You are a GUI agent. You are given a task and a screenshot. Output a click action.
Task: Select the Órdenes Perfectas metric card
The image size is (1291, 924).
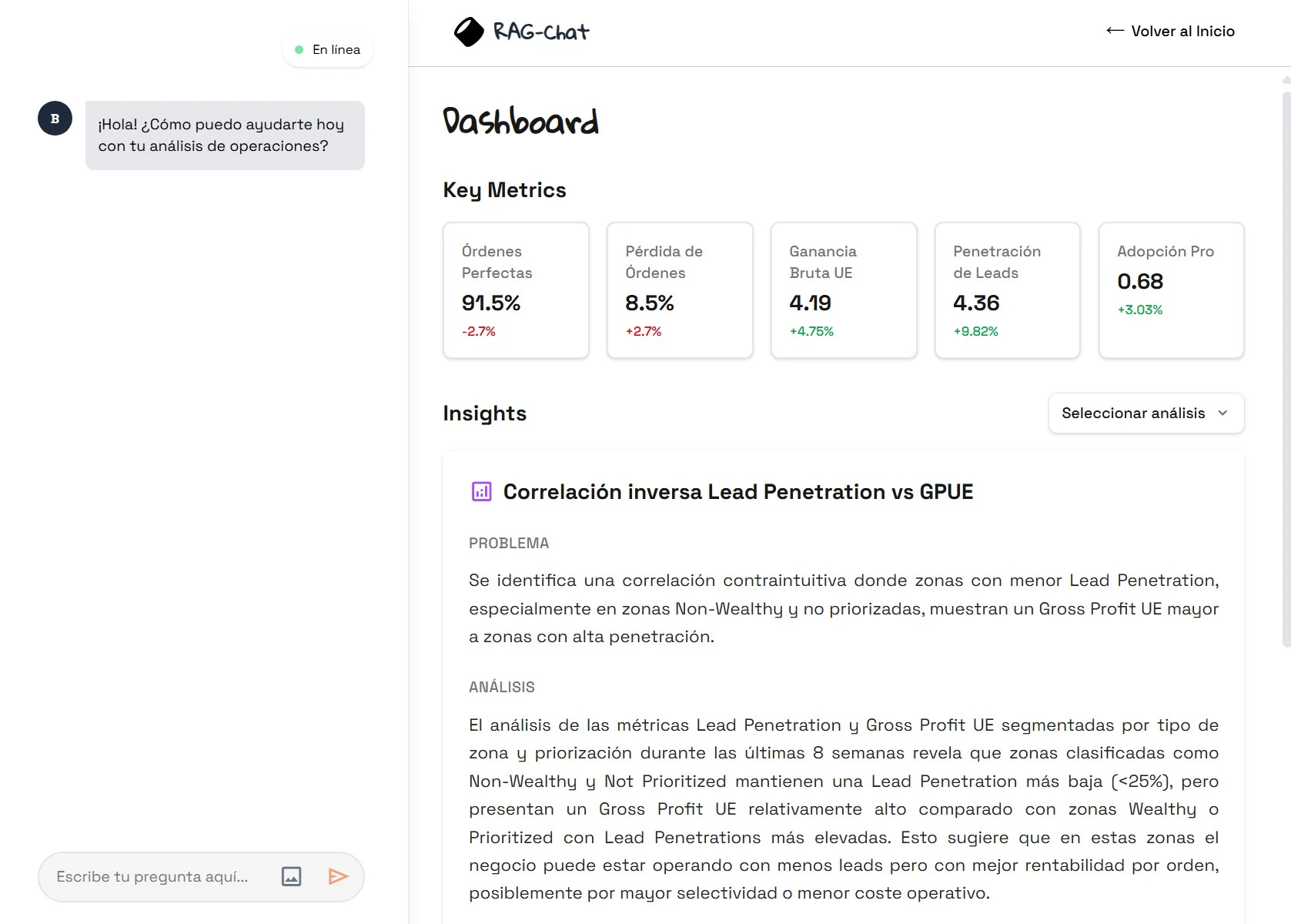516,290
